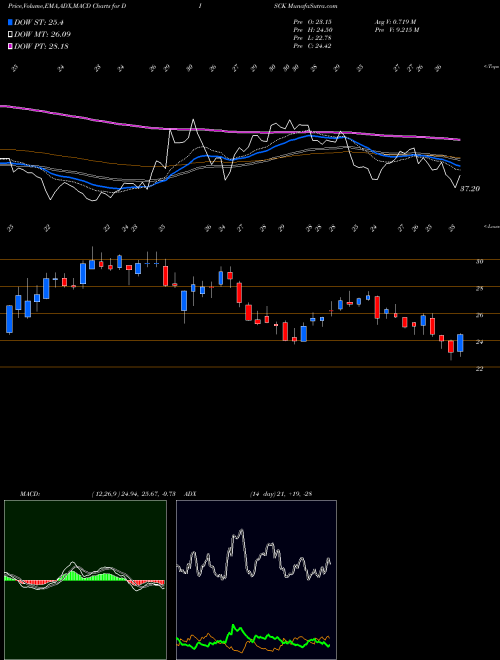500x660 pixels.
Task: Click the 28 price axis label
Action: pyautogui.click(x=479, y=288)
